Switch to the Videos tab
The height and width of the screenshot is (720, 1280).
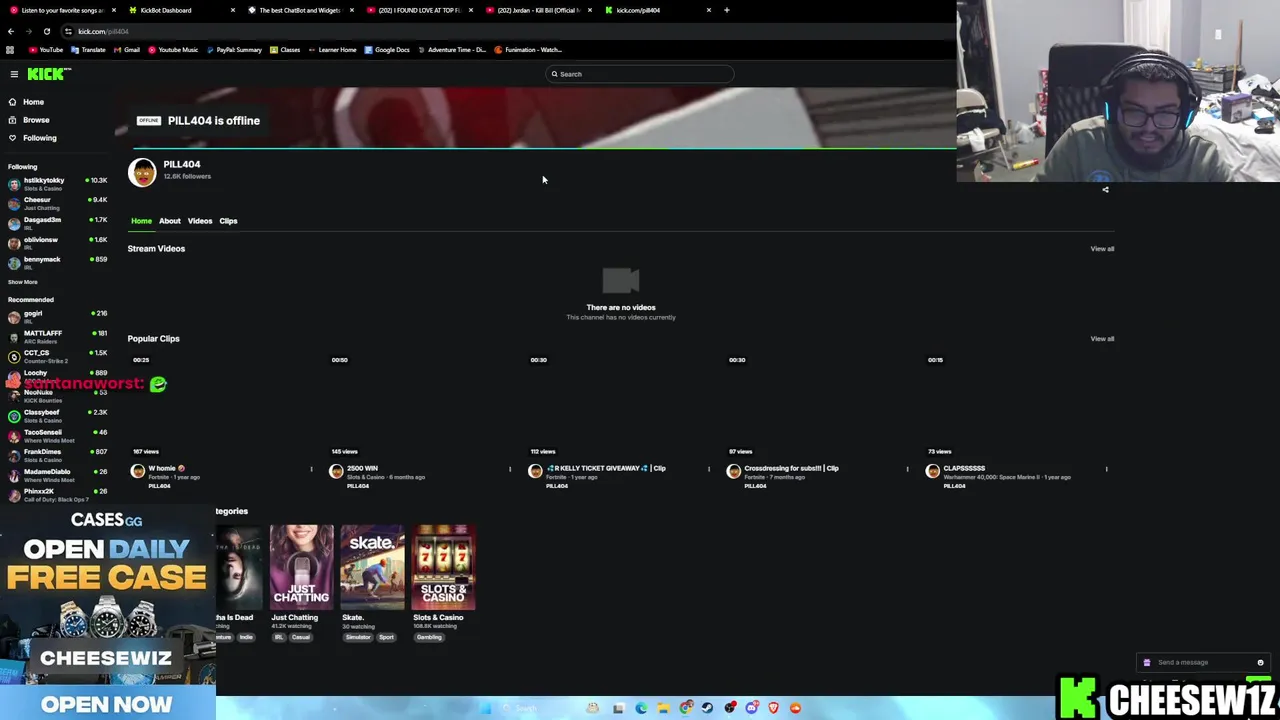pos(200,221)
